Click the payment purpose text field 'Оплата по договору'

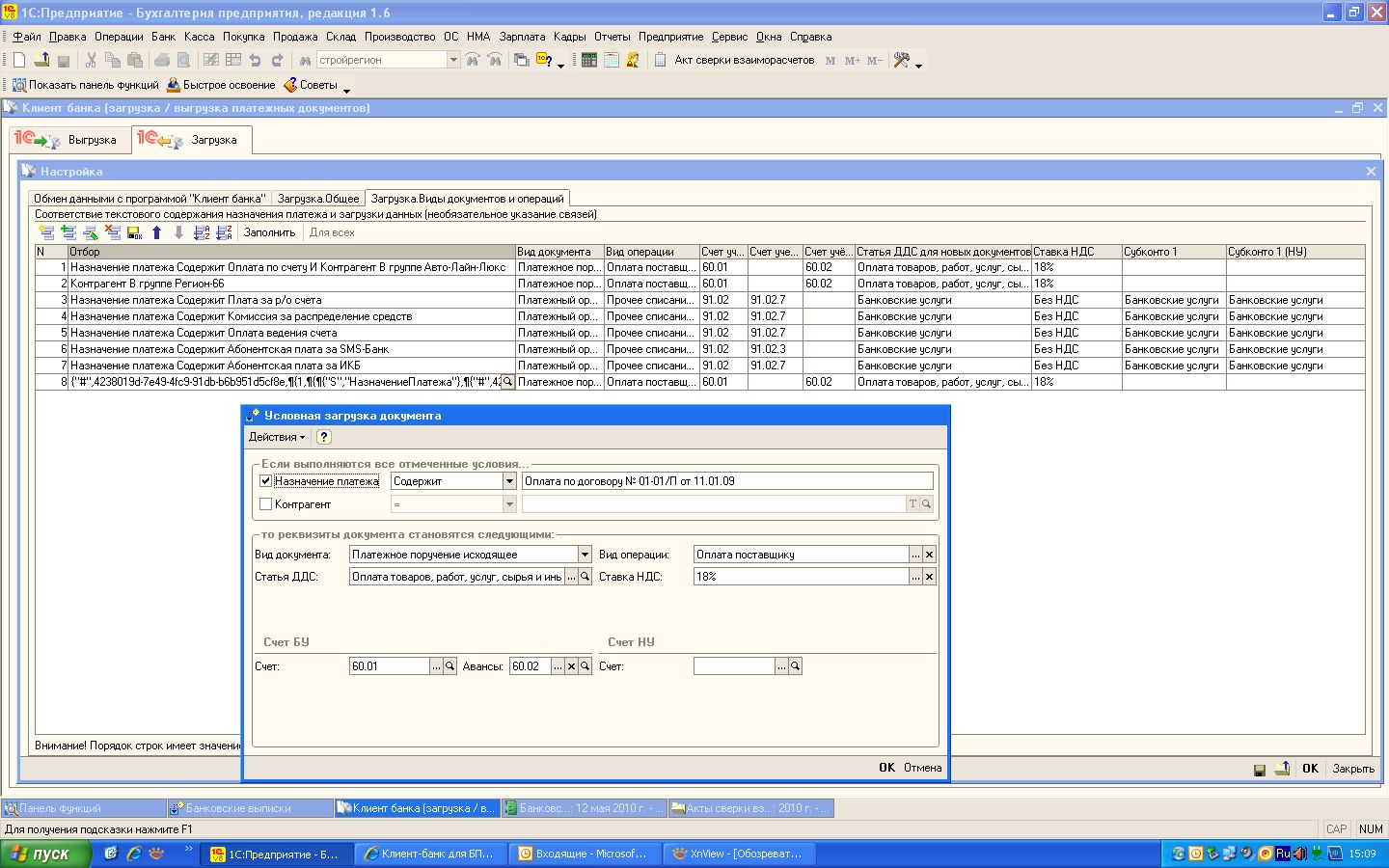727,480
